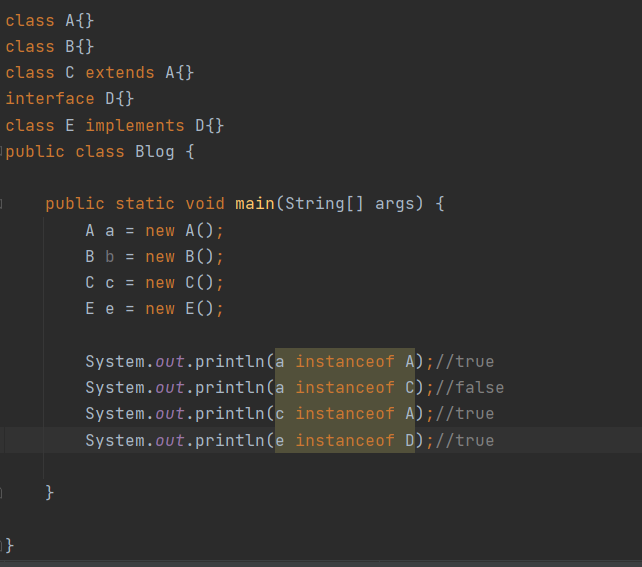
Task: Click the 'class B{}' declaration line
Action: pos(50,46)
